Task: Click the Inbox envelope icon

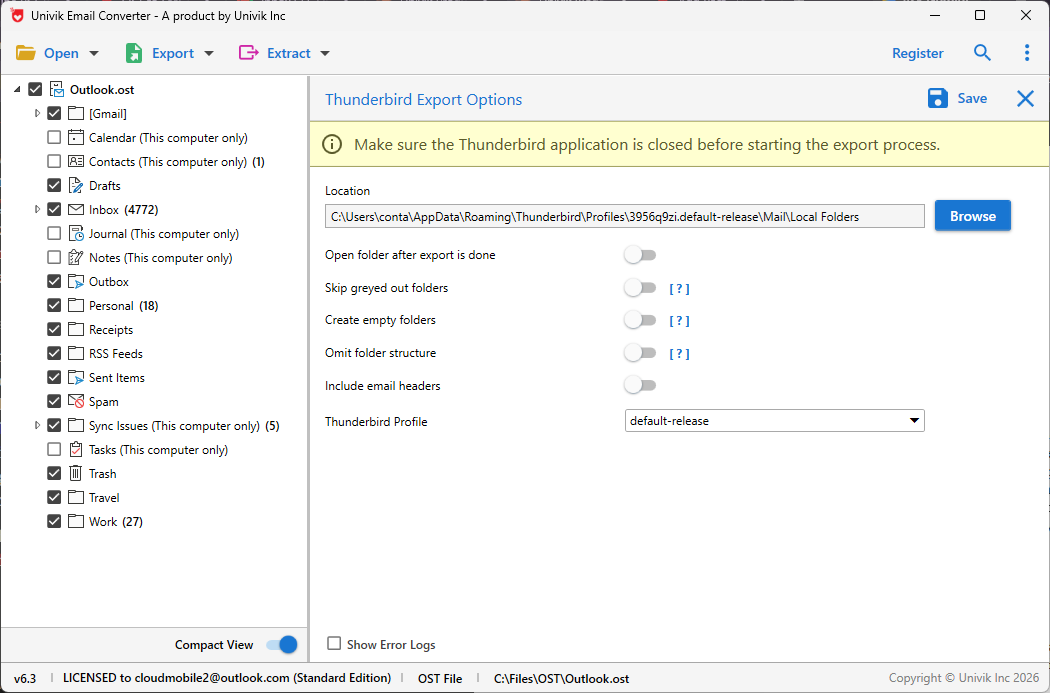Action: click(x=76, y=210)
